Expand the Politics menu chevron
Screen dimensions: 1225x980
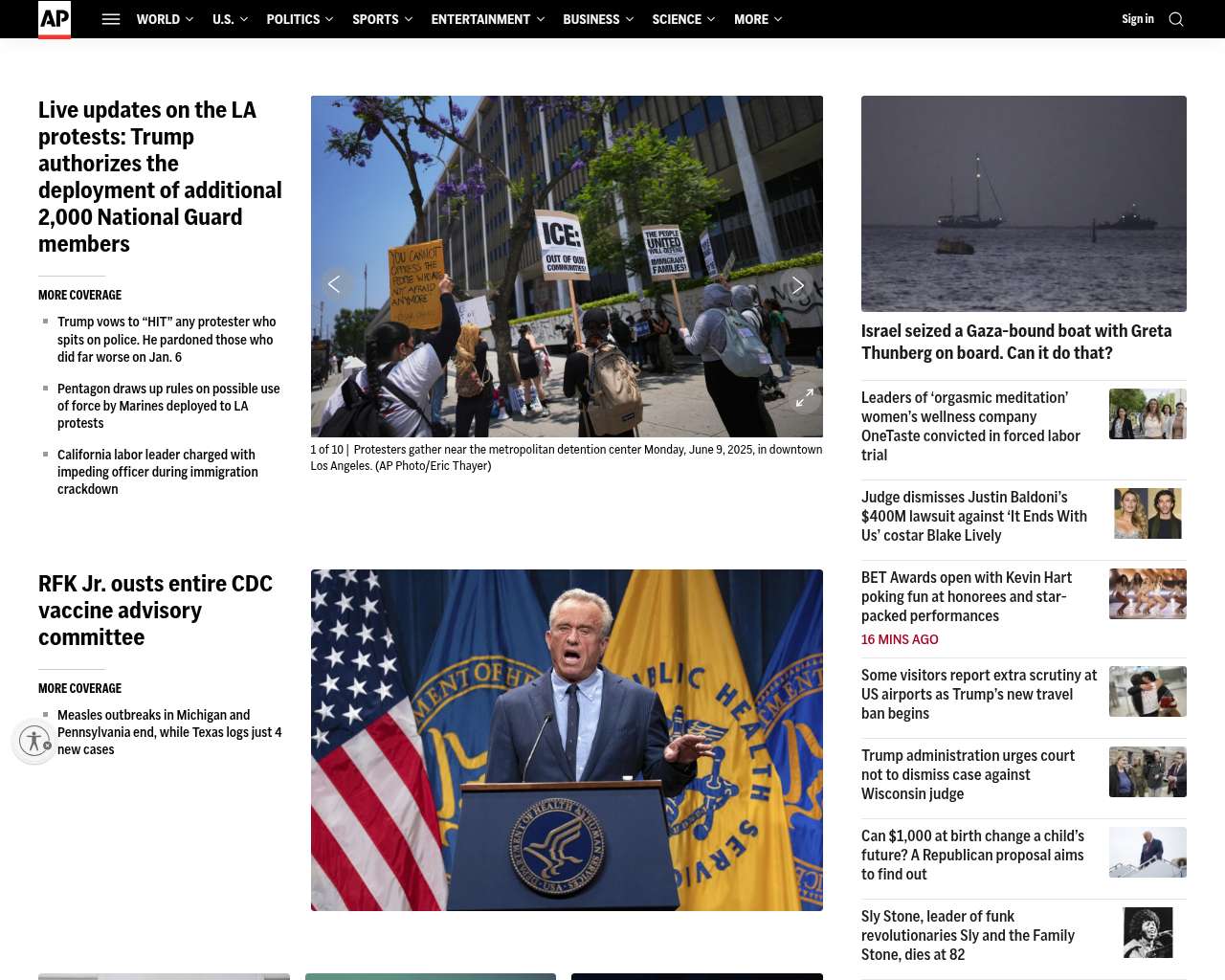point(330,19)
